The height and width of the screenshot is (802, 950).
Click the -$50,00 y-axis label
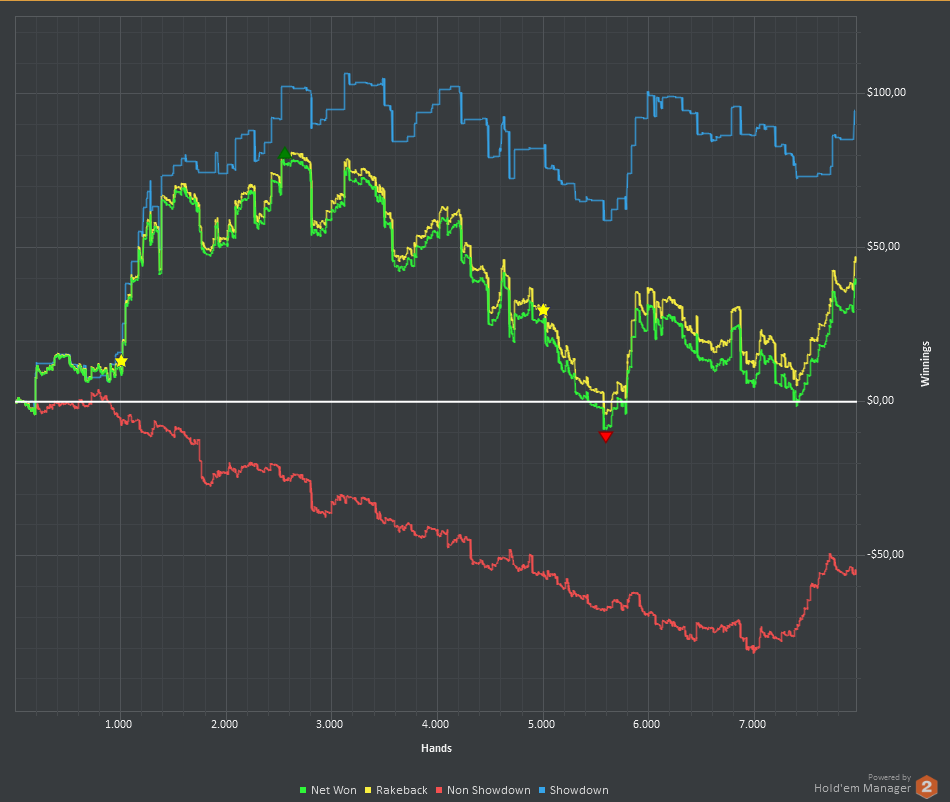point(886,555)
